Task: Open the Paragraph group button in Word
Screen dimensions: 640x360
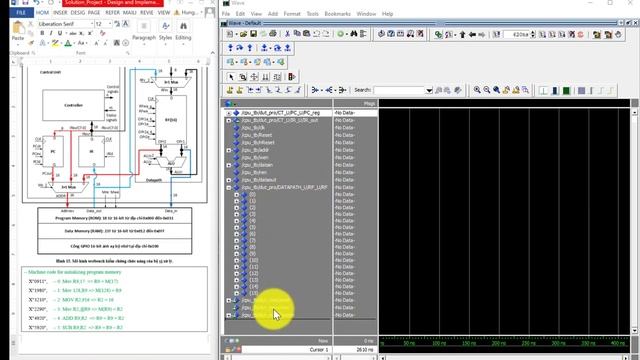Action: (144, 31)
